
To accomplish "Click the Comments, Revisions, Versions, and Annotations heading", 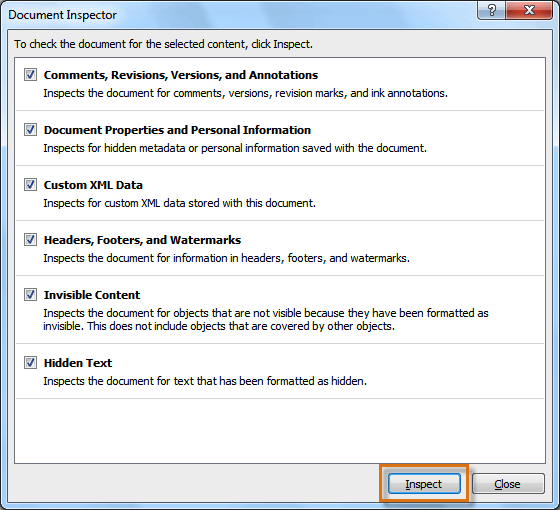I will click(181, 75).
